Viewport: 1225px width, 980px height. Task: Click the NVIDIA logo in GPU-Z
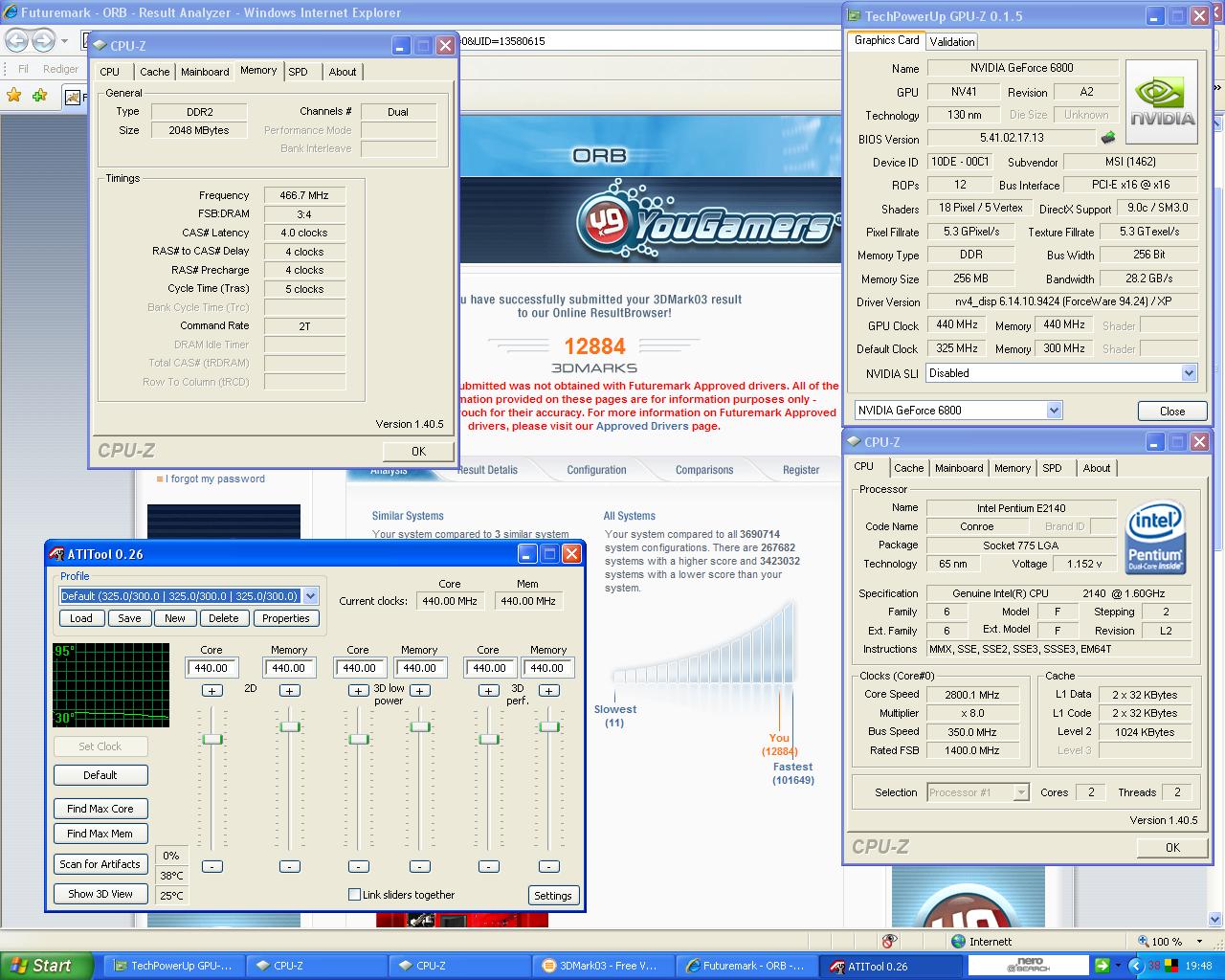tap(1162, 102)
